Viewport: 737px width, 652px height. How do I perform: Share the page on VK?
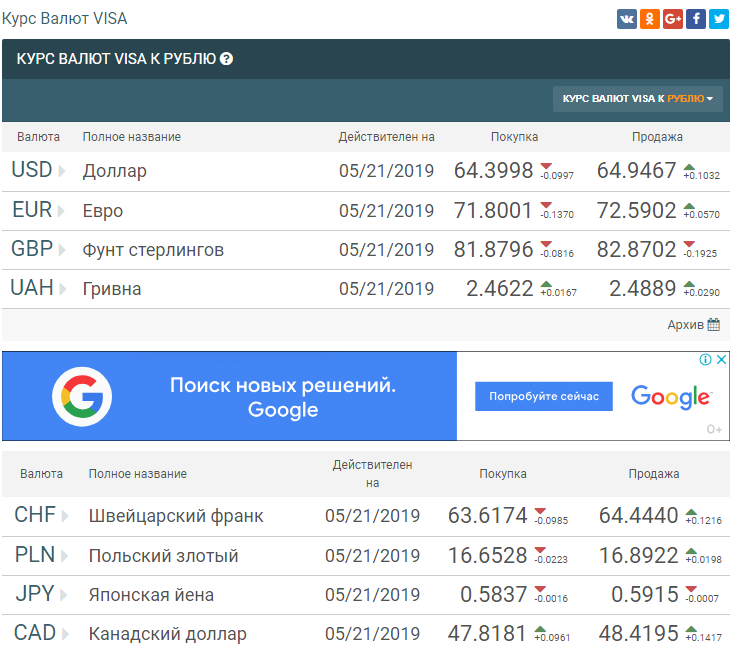click(x=627, y=19)
